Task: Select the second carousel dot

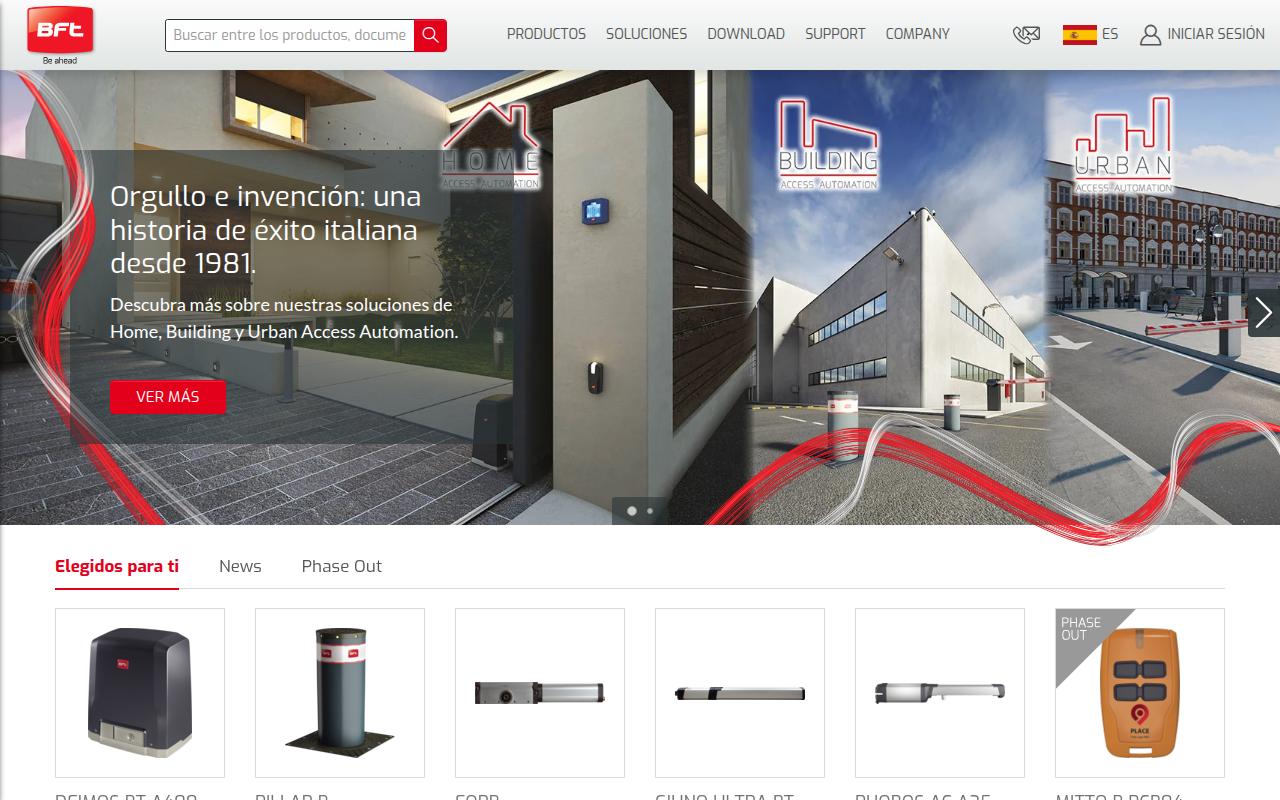Action: [x=650, y=511]
